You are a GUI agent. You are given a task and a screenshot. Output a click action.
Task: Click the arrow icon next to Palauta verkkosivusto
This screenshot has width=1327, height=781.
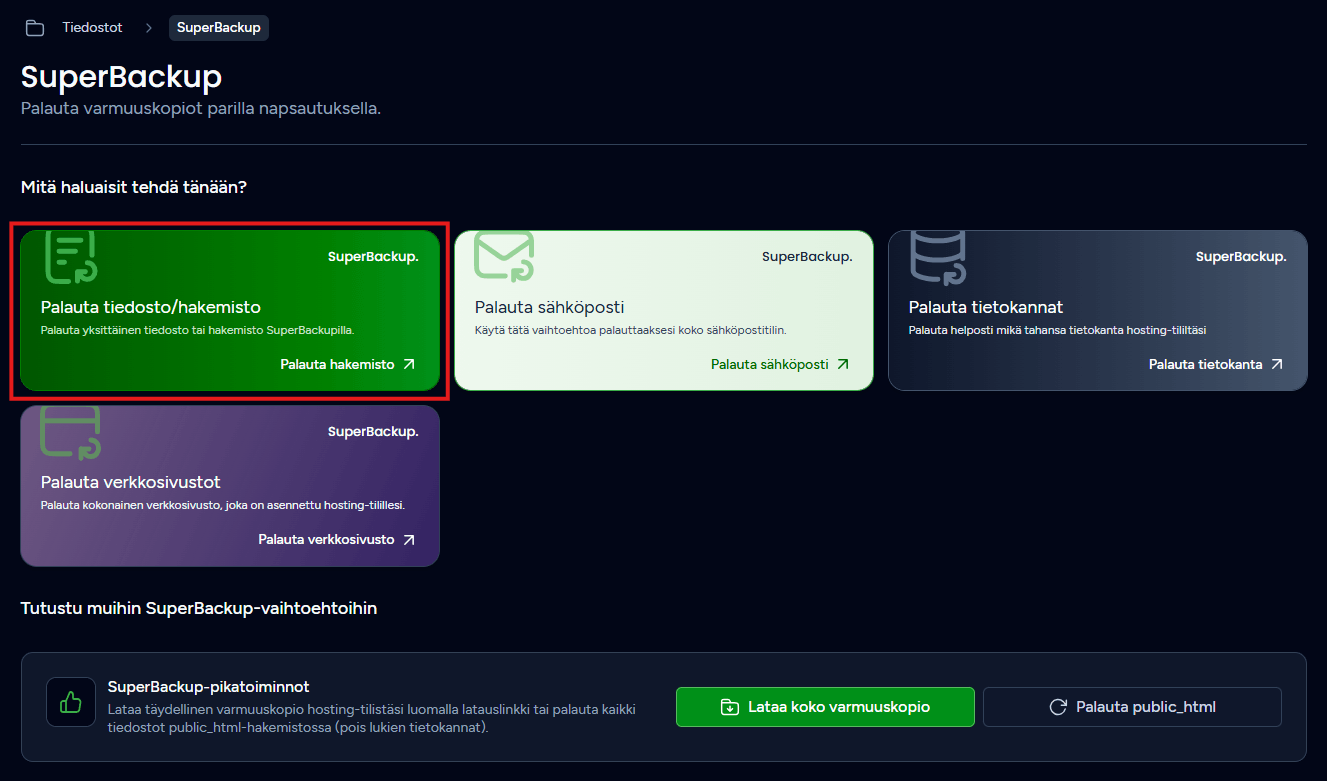pyautogui.click(x=409, y=540)
